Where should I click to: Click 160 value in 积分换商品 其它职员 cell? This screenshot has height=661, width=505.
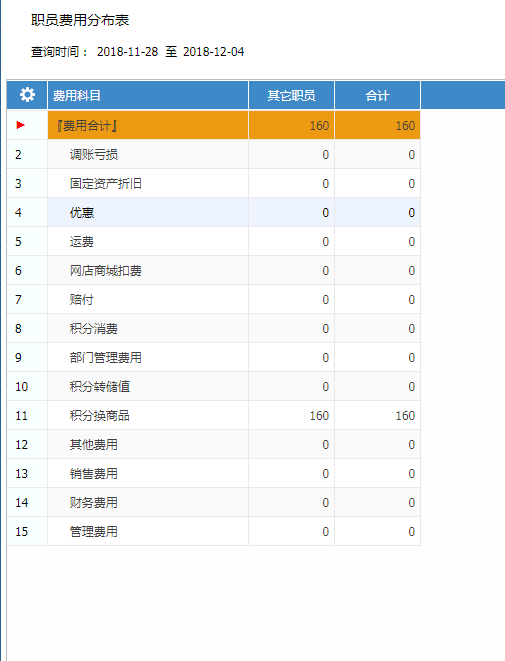(x=319, y=416)
